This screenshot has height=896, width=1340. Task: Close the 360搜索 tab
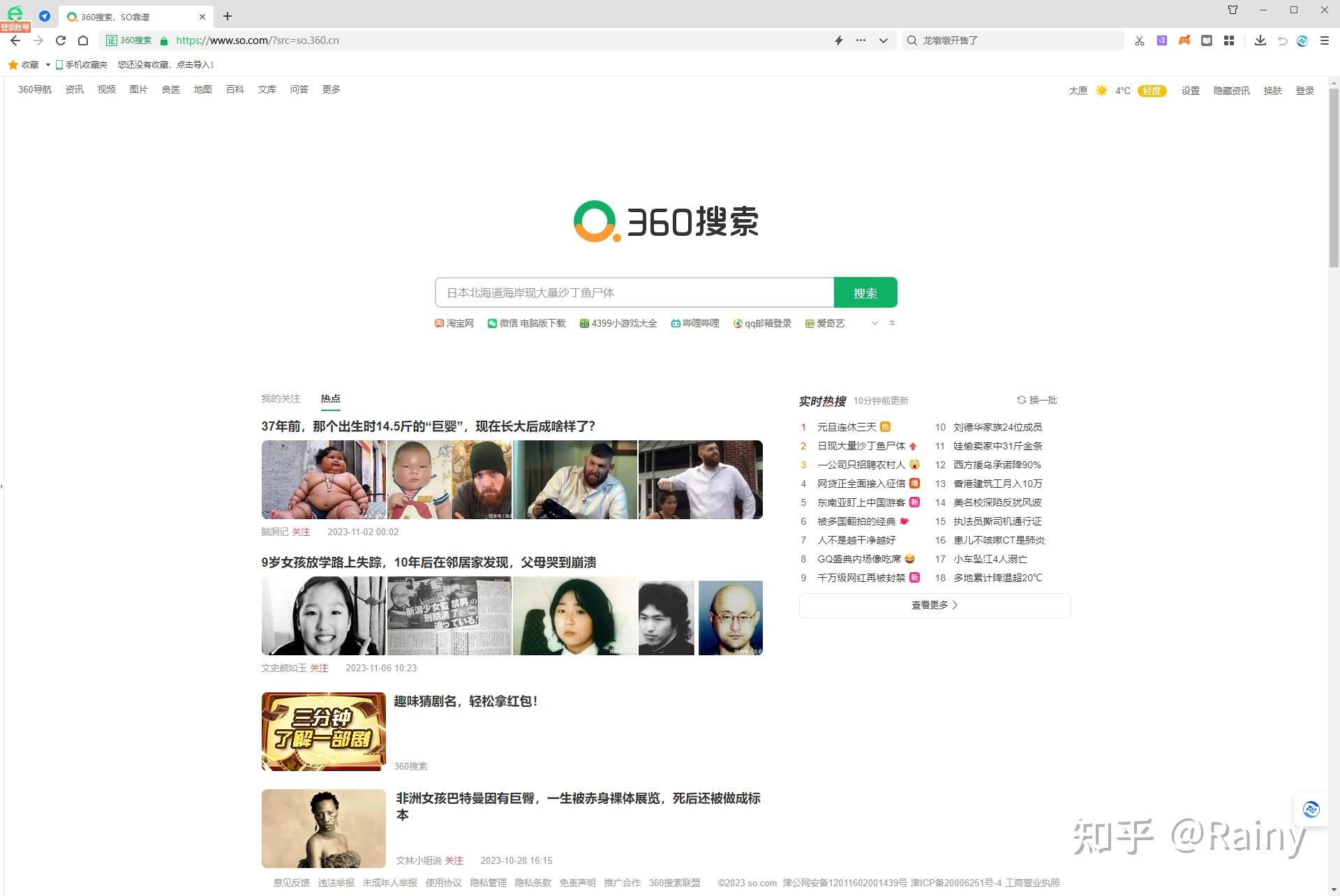pos(202,16)
